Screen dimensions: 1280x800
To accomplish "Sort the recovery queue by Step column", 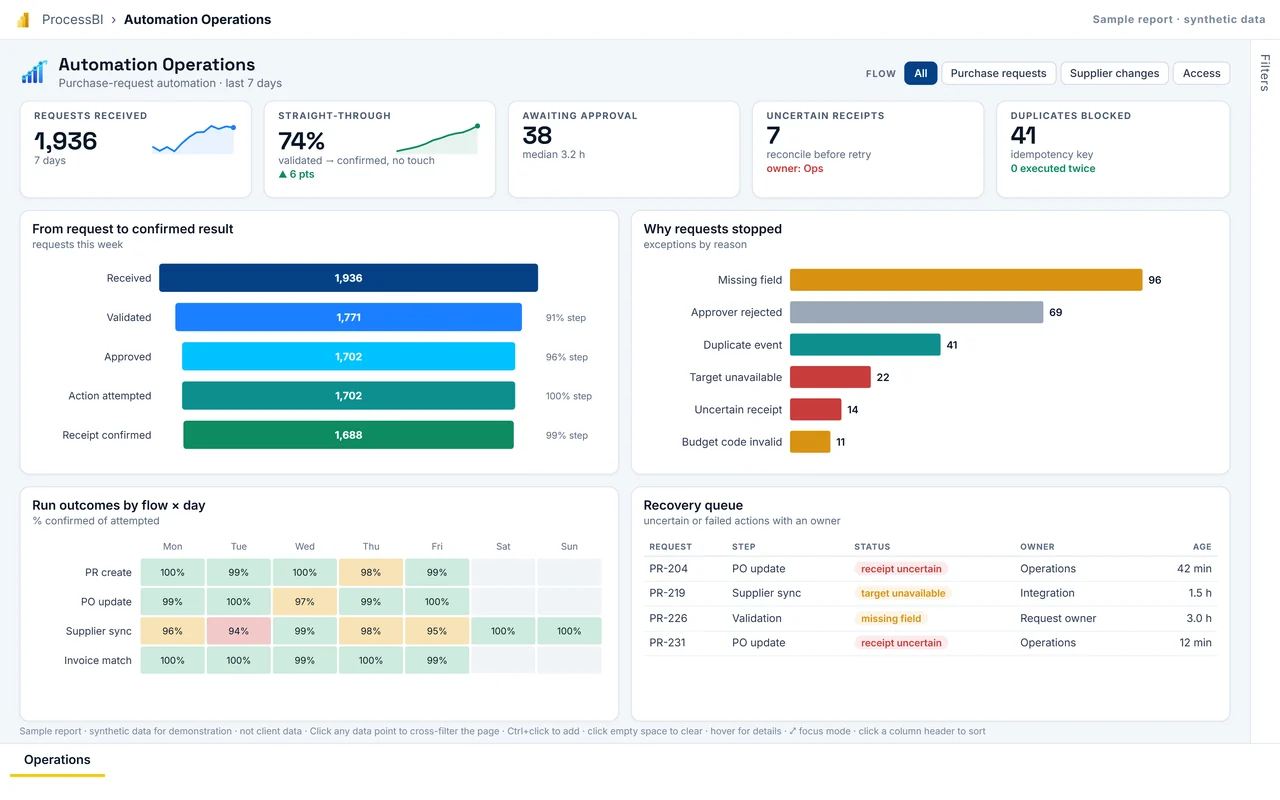I will (x=744, y=547).
